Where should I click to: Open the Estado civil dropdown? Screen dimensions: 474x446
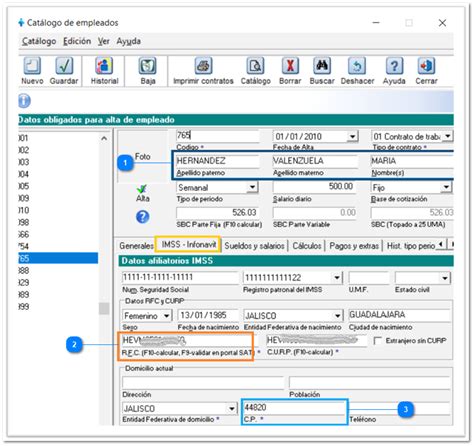[445, 278]
